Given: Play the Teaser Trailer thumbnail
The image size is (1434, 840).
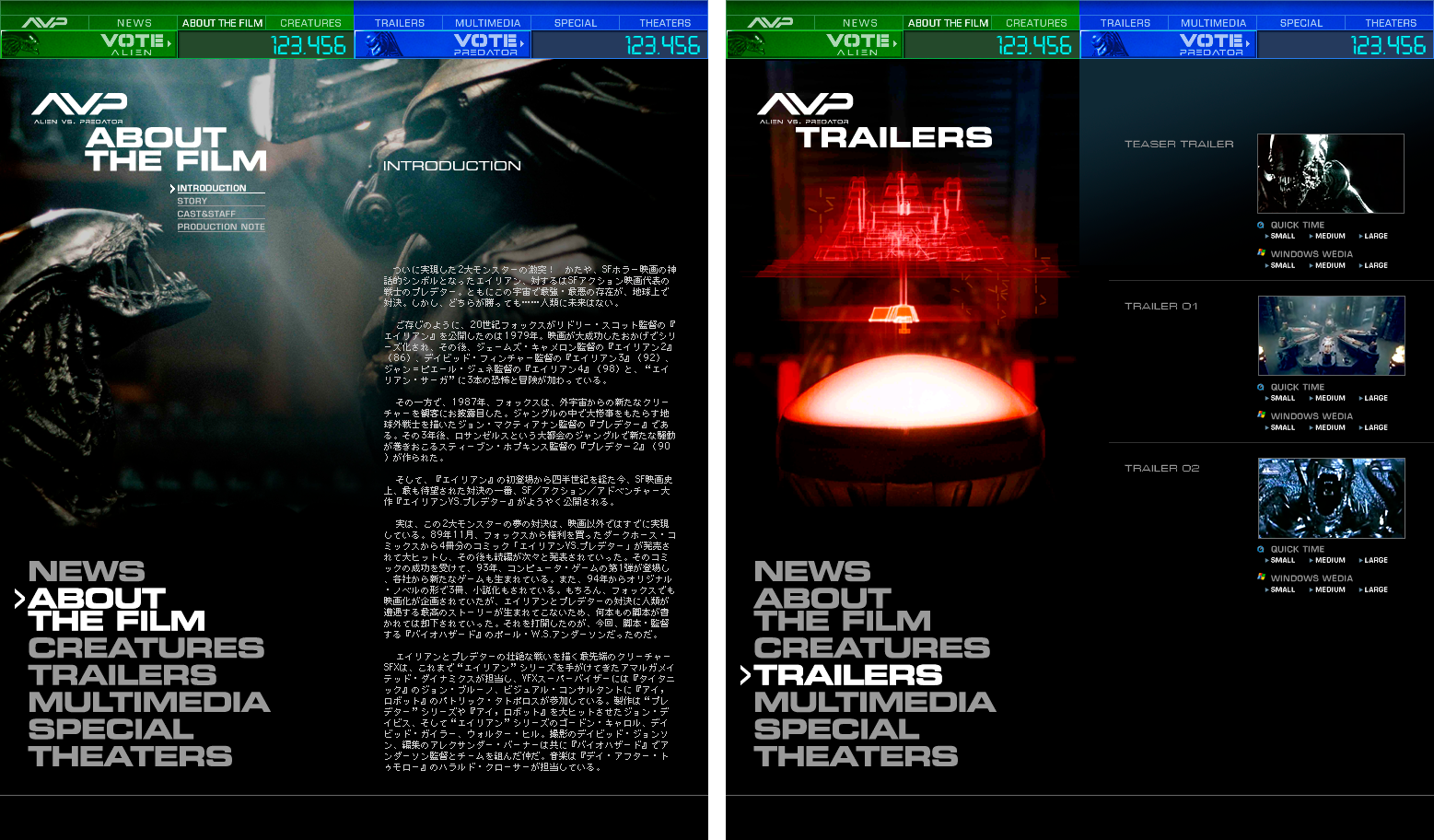Looking at the screenshot, I should coord(1331,173).
